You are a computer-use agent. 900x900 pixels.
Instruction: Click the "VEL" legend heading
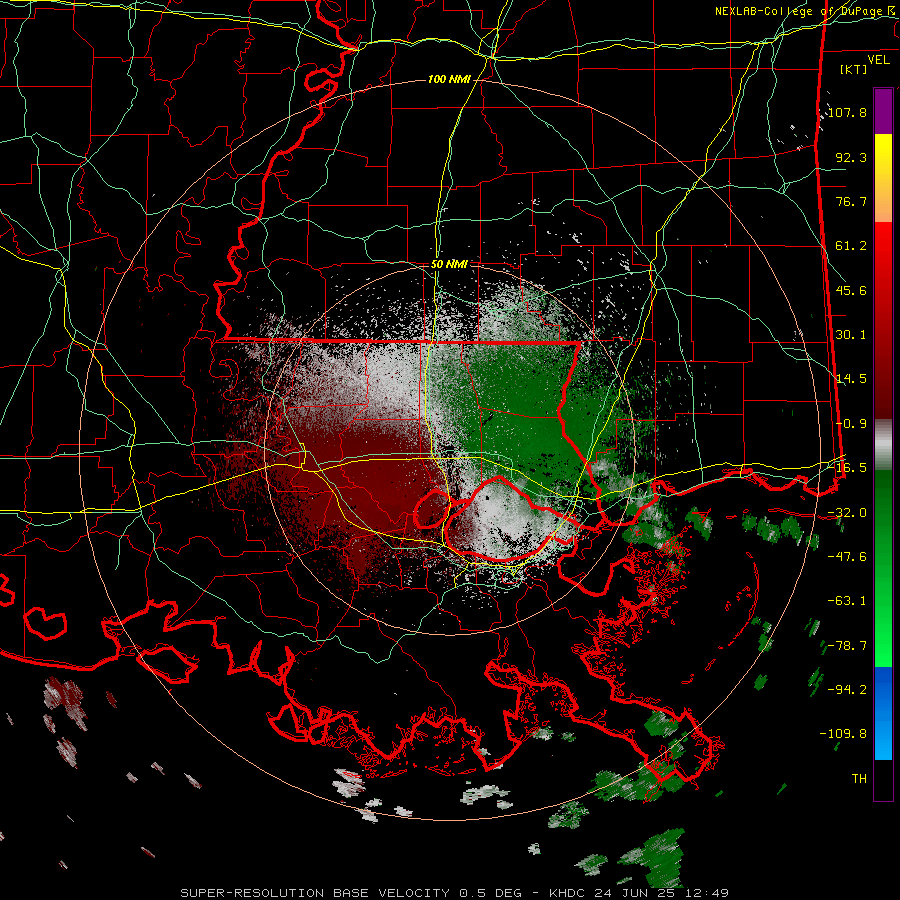878,60
